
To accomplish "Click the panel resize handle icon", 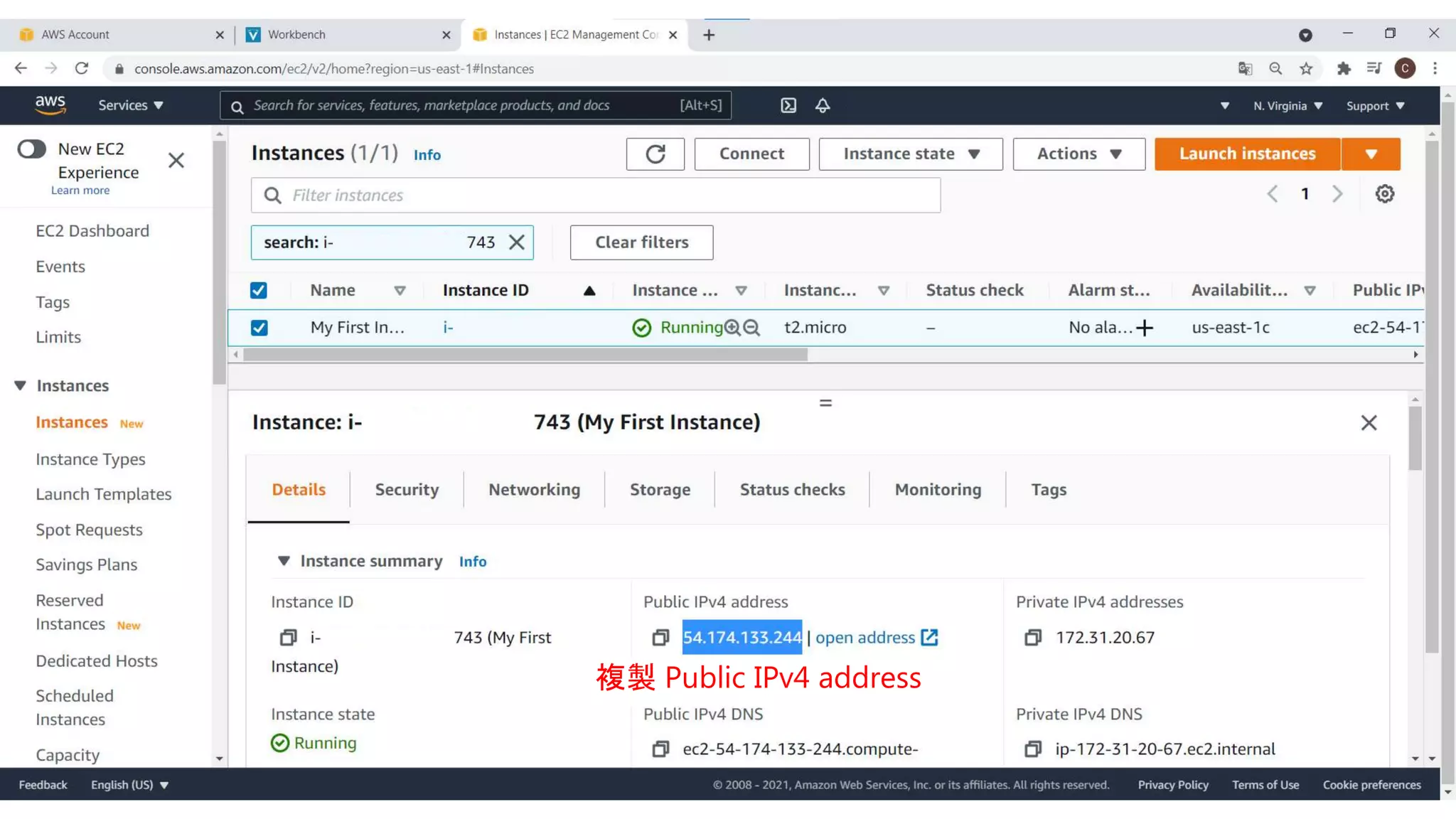I will coord(825,403).
